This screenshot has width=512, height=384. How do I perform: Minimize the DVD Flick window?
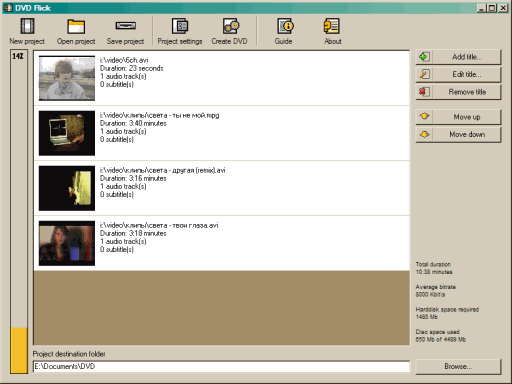pyautogui.click(x=481, y=8)
